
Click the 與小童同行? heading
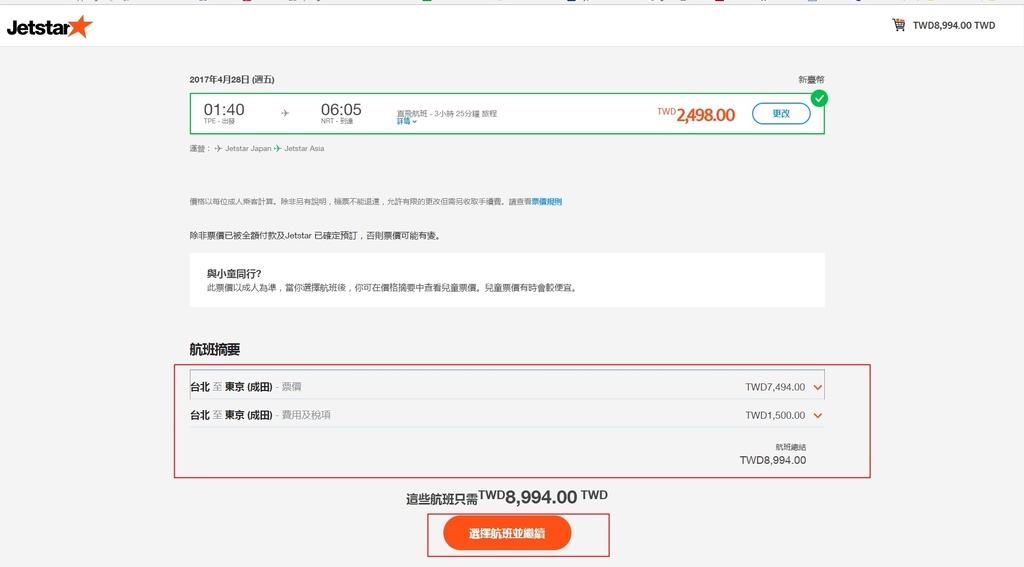click(234, 274)
